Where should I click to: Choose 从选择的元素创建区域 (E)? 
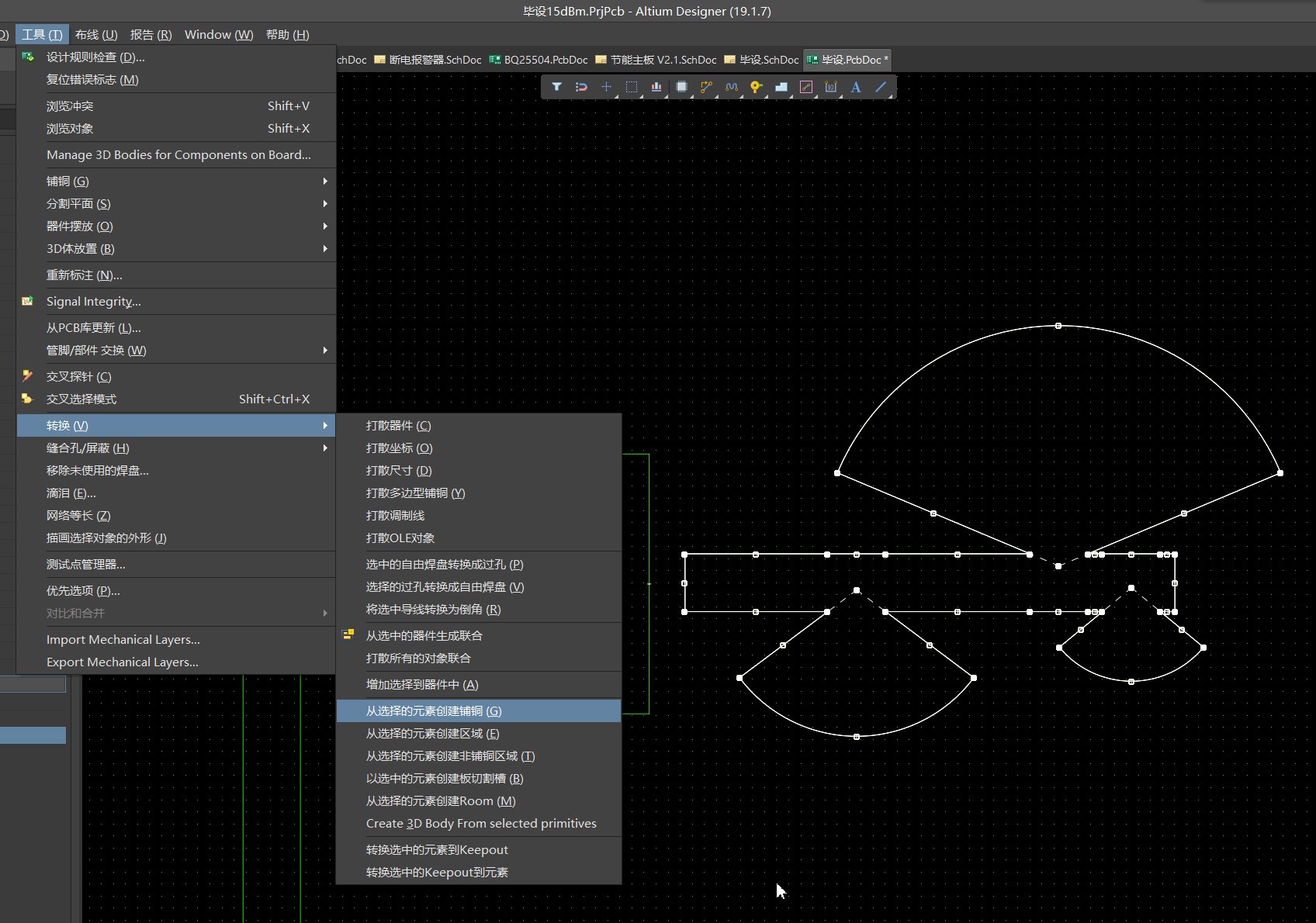(x=479, y=734)
